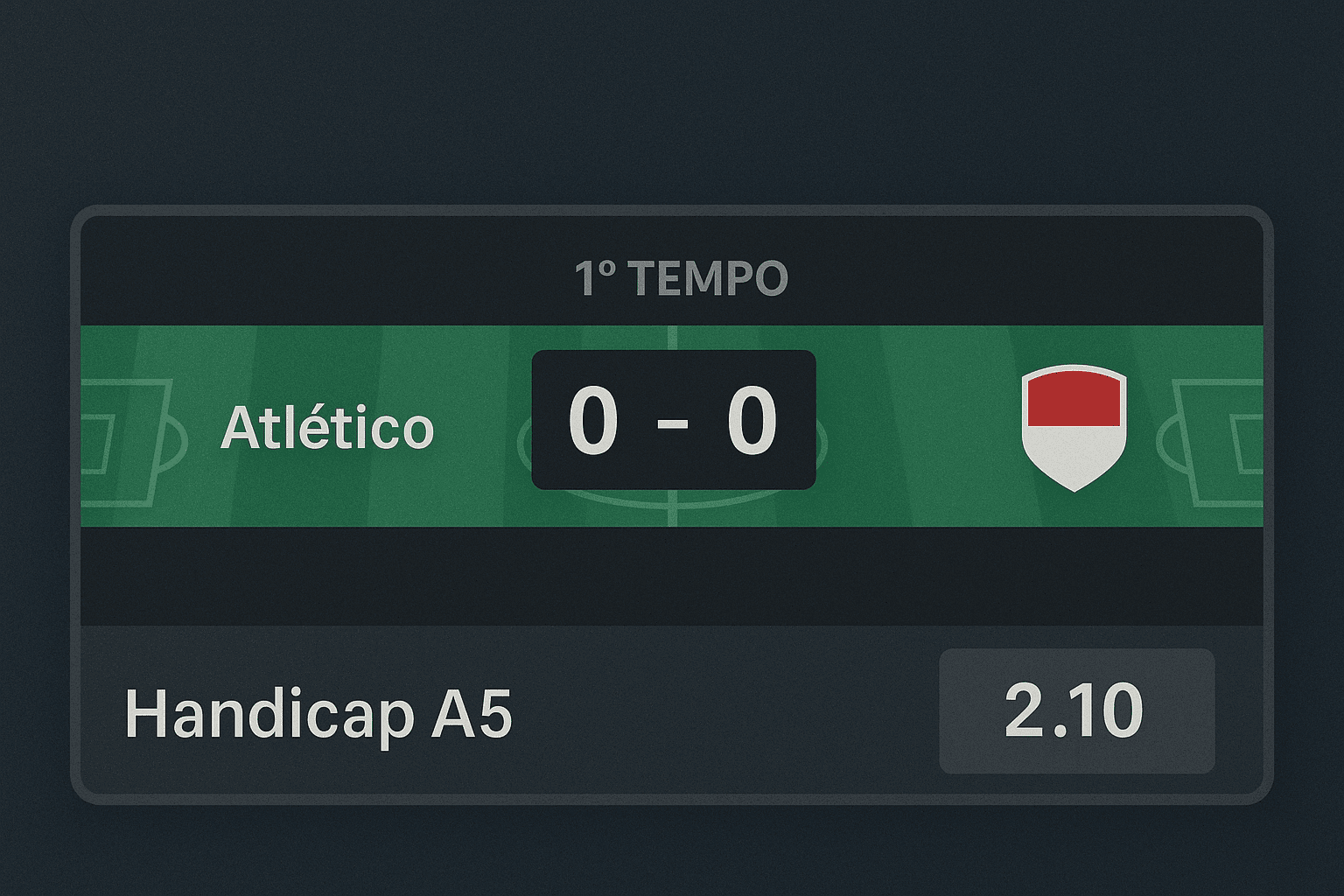Click the Handicap A5 market label
The image size is (1344, 896).
coord(318,713)
